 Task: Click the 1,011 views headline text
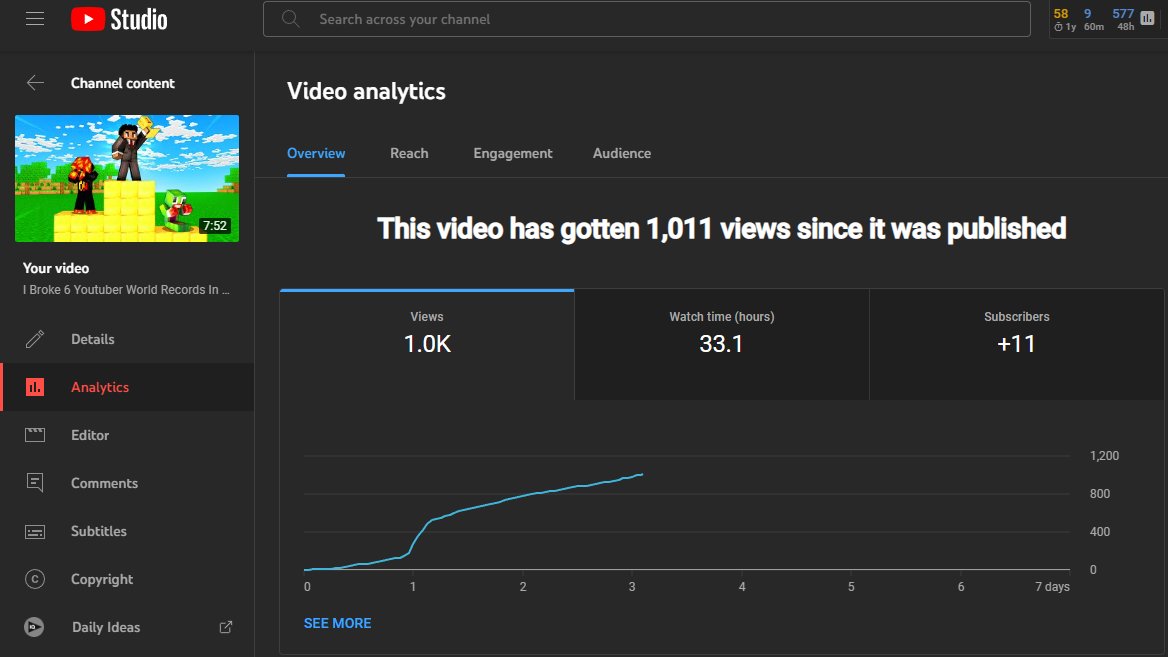(721, 229)
